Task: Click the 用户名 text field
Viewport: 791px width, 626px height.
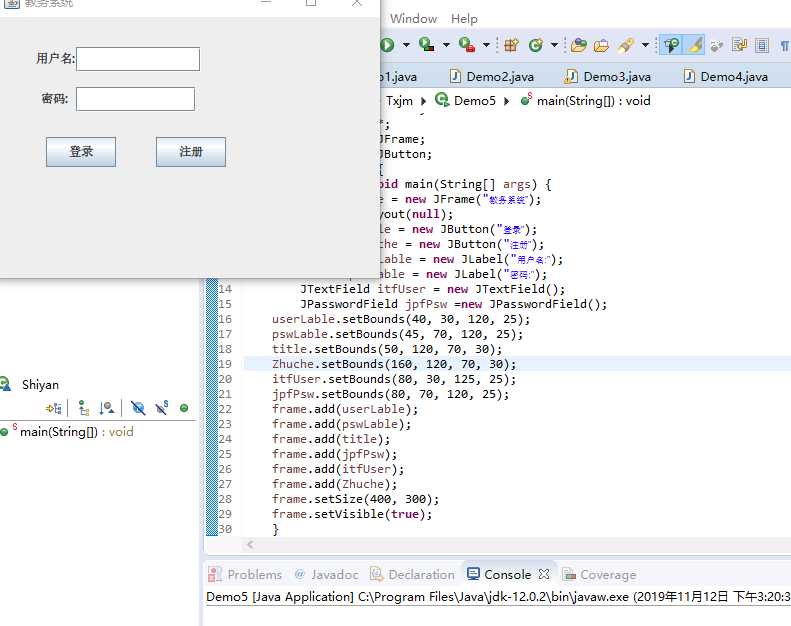Action: 138,59
